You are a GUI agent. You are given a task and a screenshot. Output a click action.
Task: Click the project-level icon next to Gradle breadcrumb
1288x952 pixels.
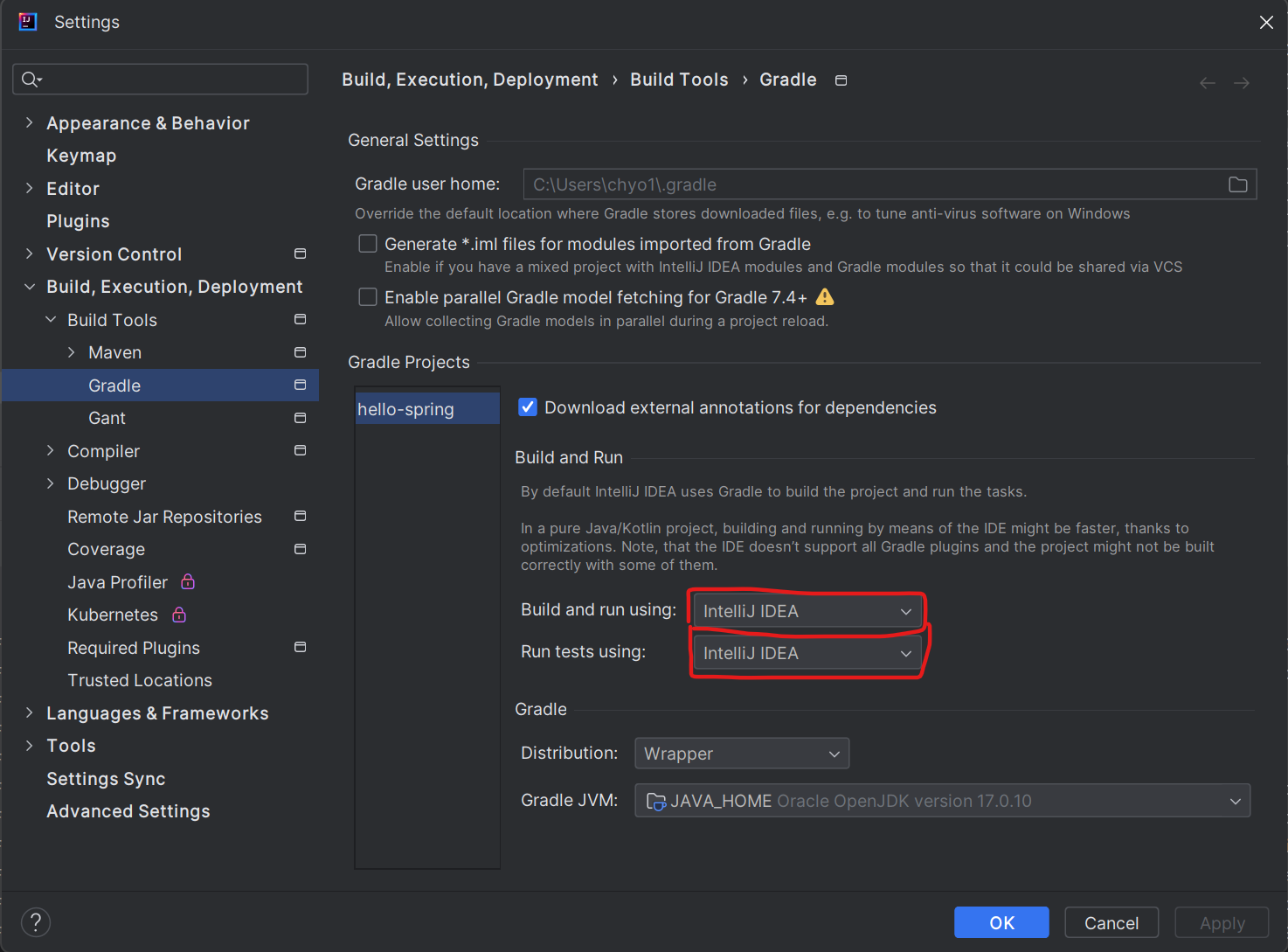pyautogui.click(x=841, y=80)
